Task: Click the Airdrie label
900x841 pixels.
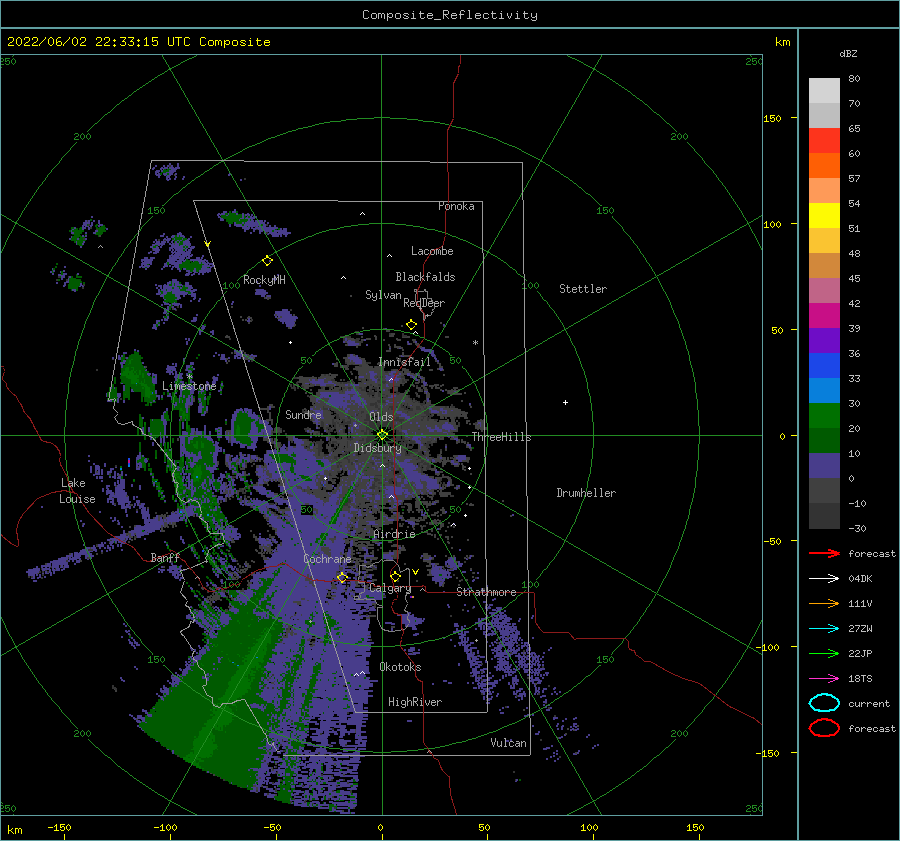Action: coord(394,534)
